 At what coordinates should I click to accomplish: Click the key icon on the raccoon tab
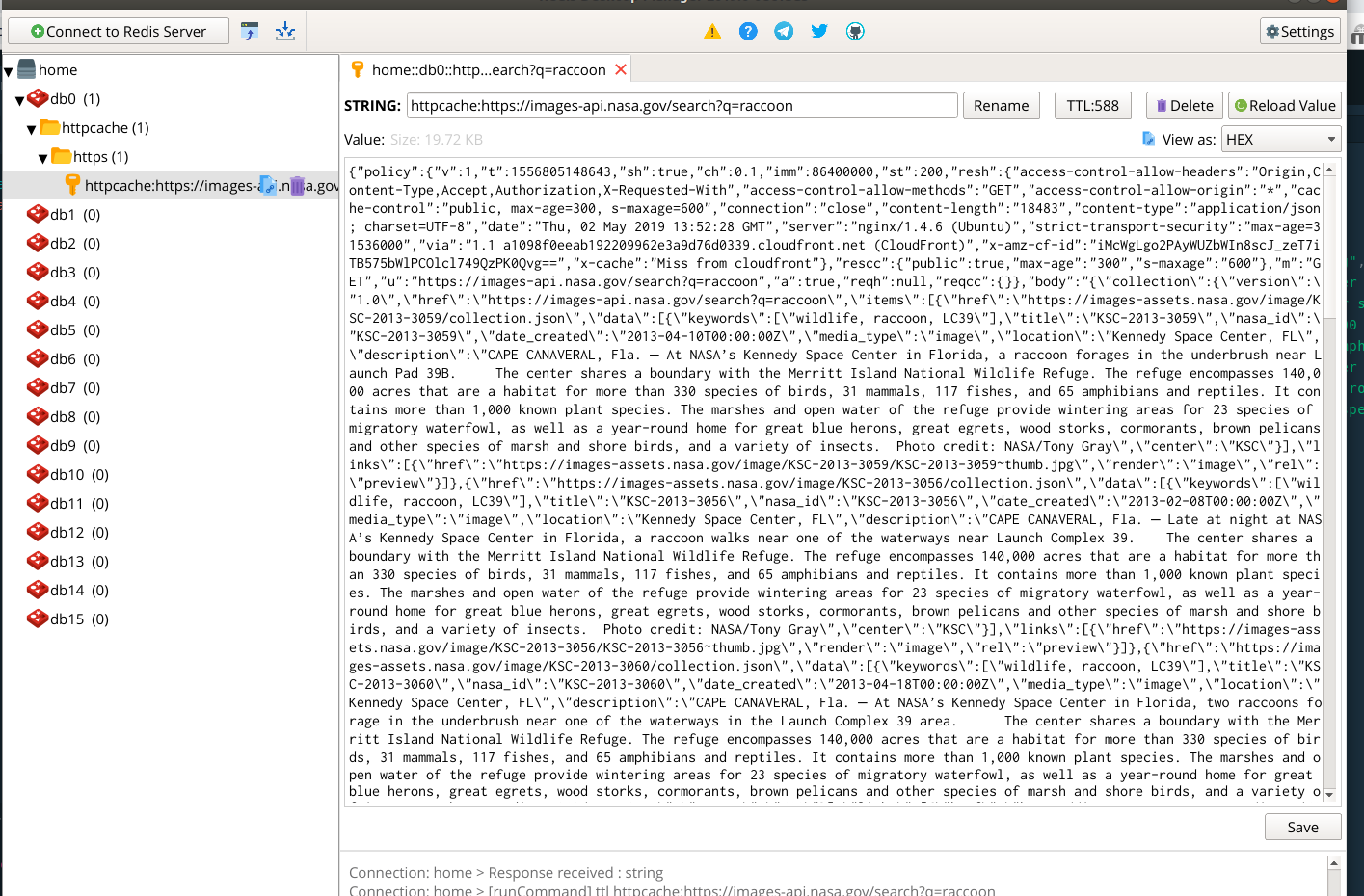[x=356, y=68]
